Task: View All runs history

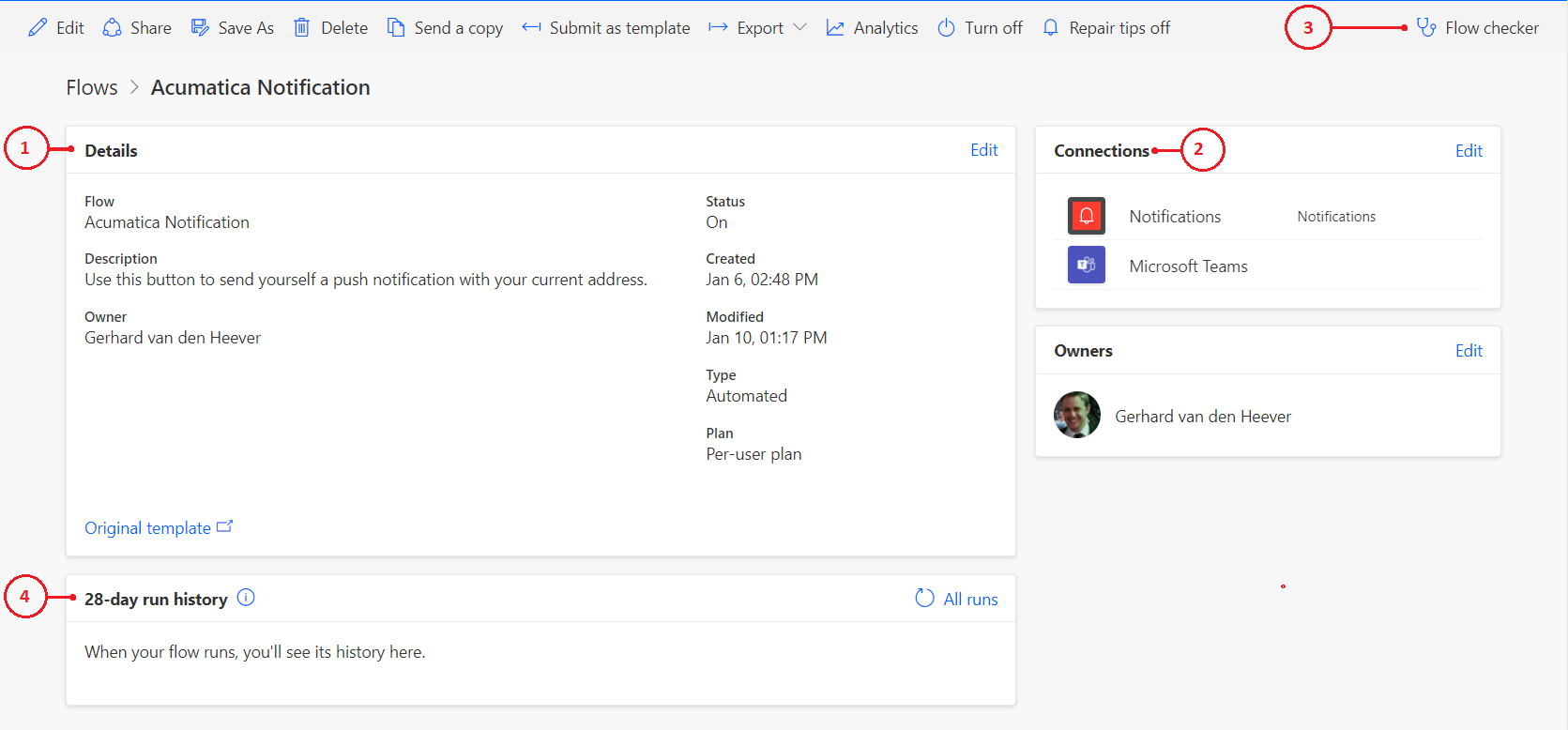Action: point(971,599)
